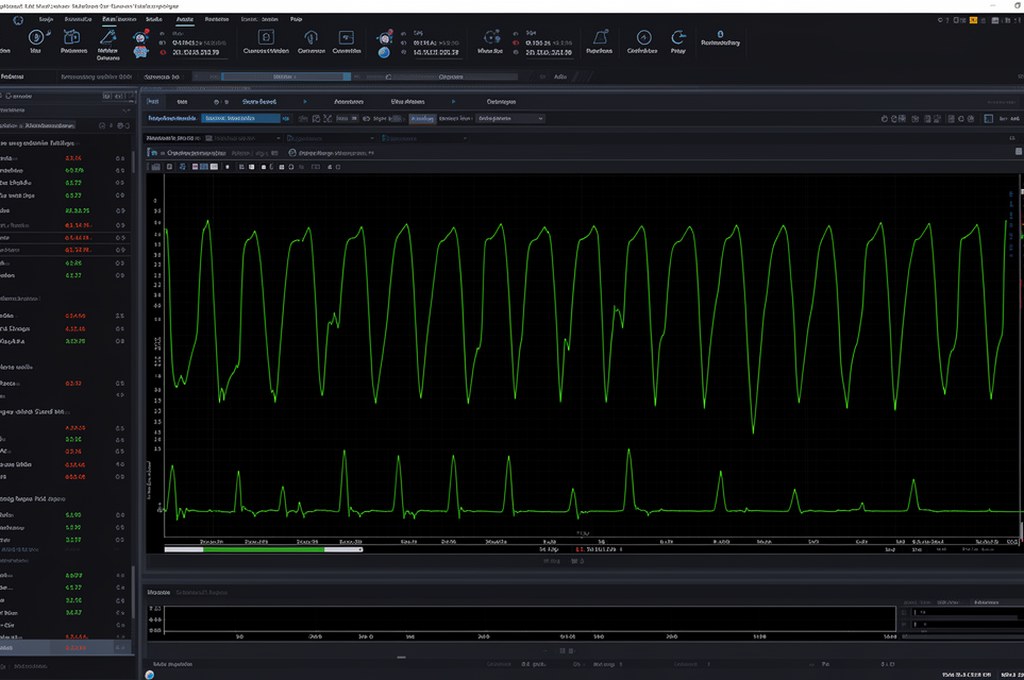Click the gauge icon in the ribbon toolbar

pos(644,38)
